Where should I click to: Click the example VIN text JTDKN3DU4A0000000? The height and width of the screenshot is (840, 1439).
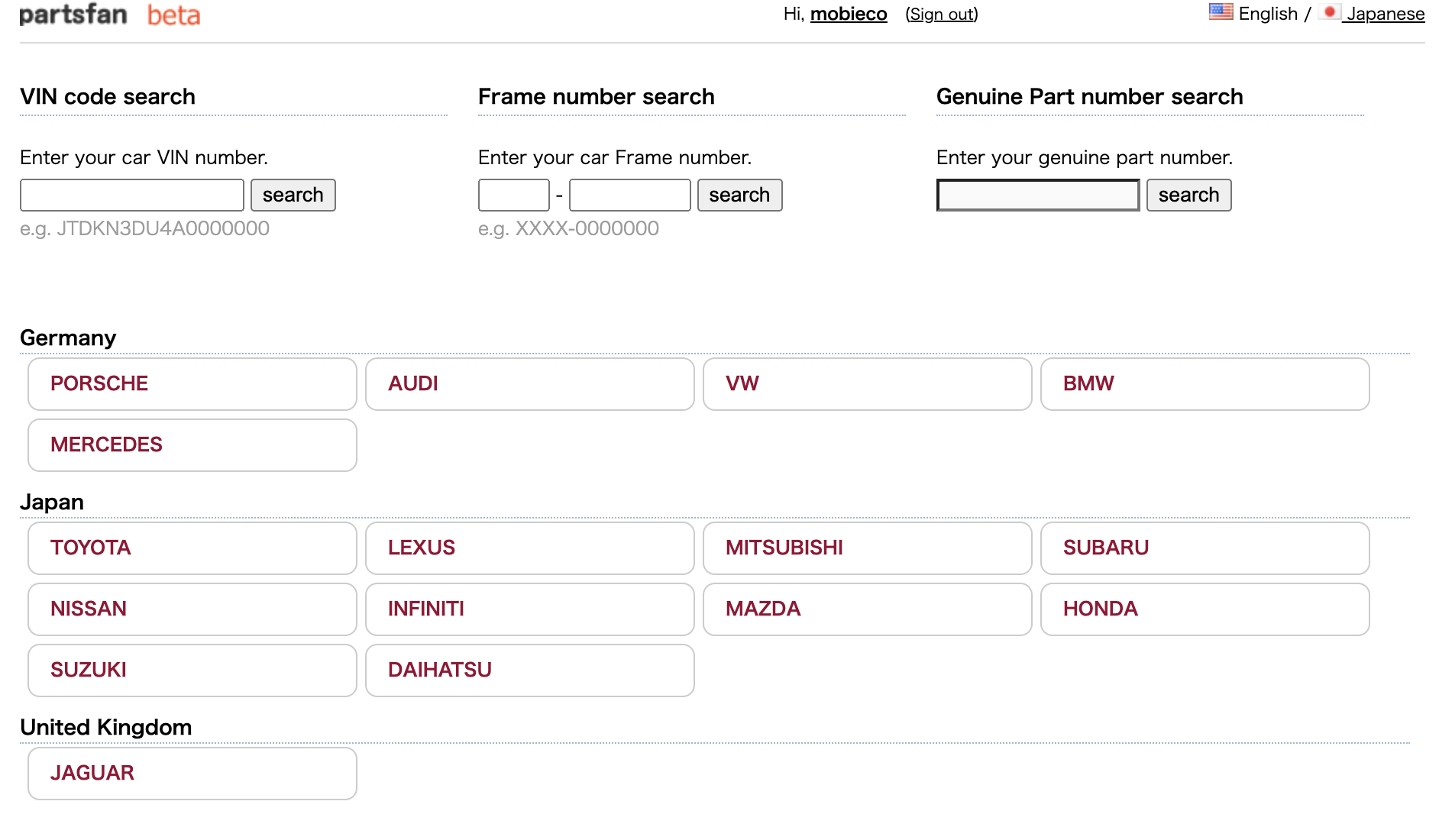(163, 228)
